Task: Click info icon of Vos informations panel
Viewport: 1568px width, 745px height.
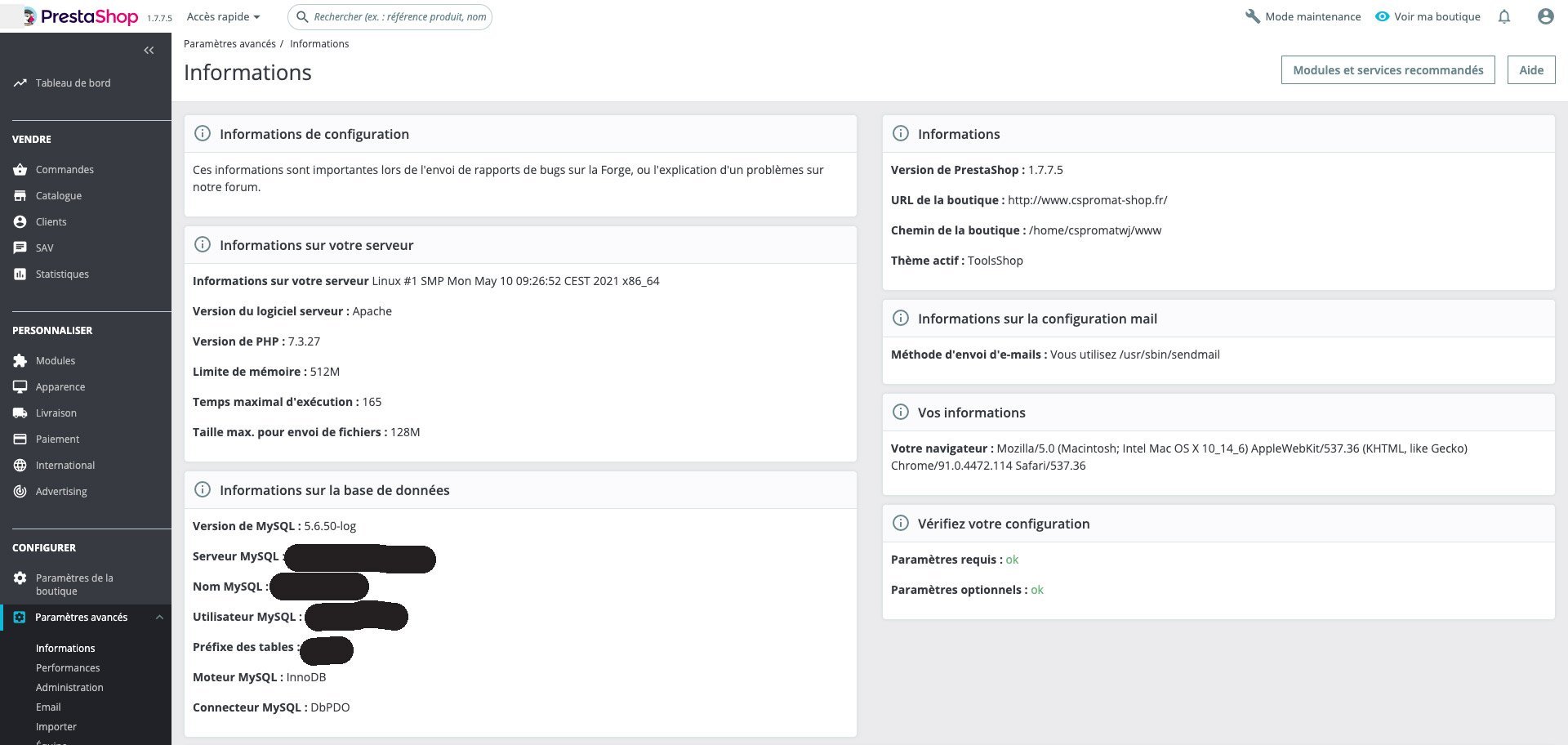Action: tap(901, 412)
